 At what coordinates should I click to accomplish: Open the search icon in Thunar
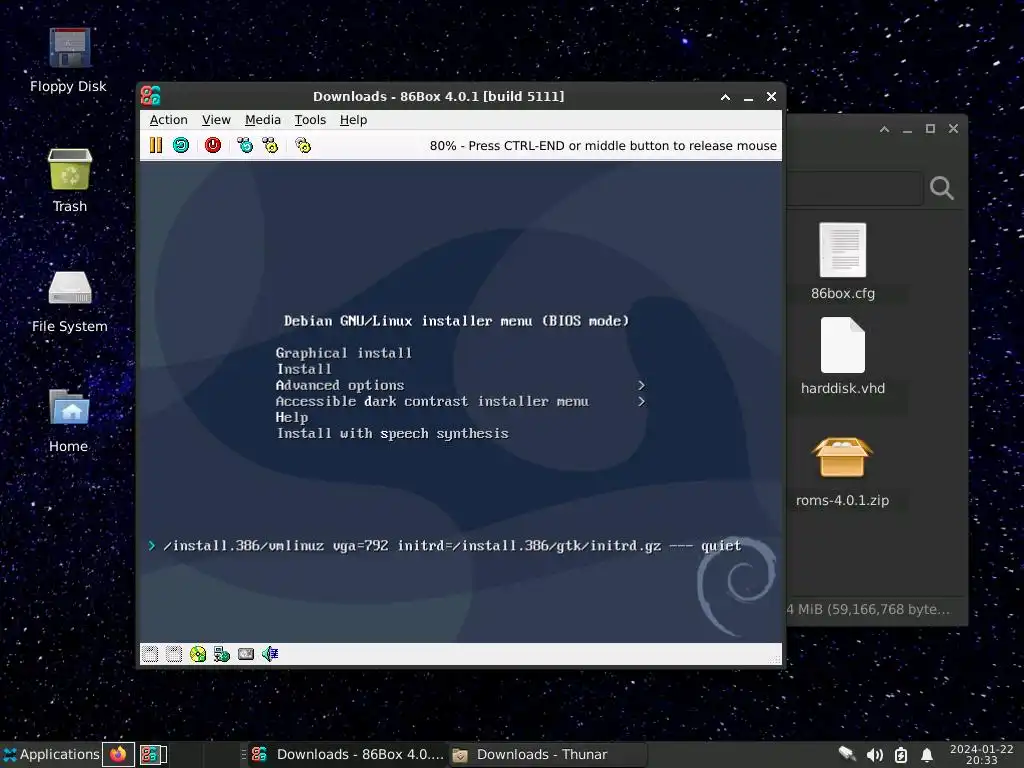pyautogui.click(x=941, y=188)
